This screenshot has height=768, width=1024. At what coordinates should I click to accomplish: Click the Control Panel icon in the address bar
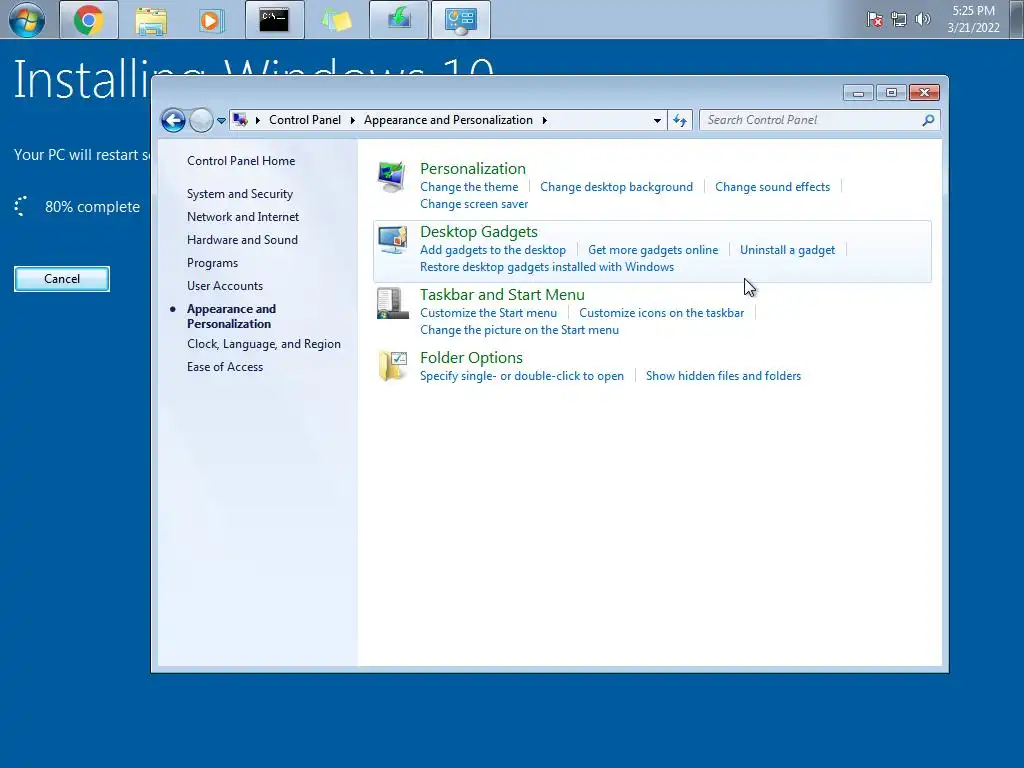(240, 120)
